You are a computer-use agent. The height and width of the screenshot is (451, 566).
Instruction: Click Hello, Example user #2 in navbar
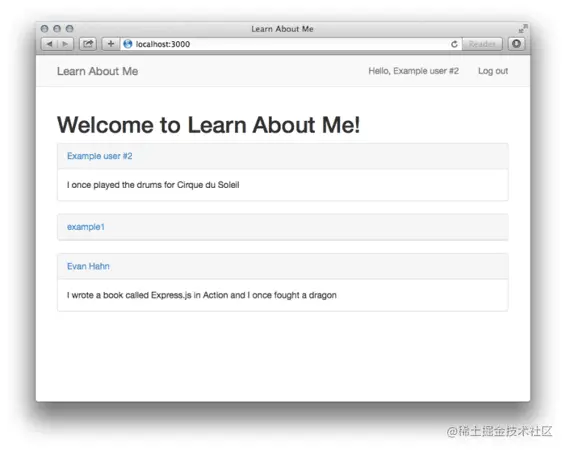[413, 71]
